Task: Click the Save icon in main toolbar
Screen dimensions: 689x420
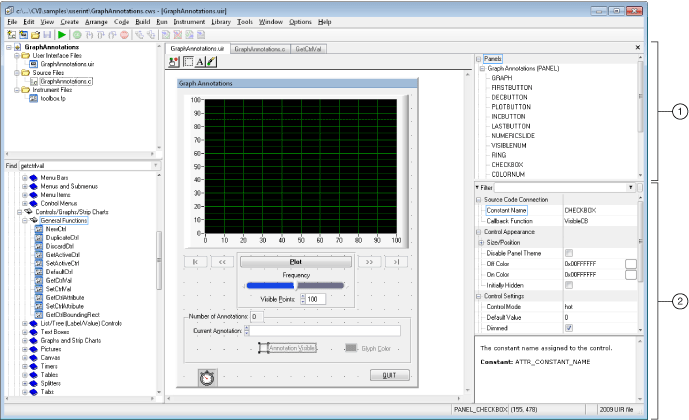Action: click(x=46, y=34)
